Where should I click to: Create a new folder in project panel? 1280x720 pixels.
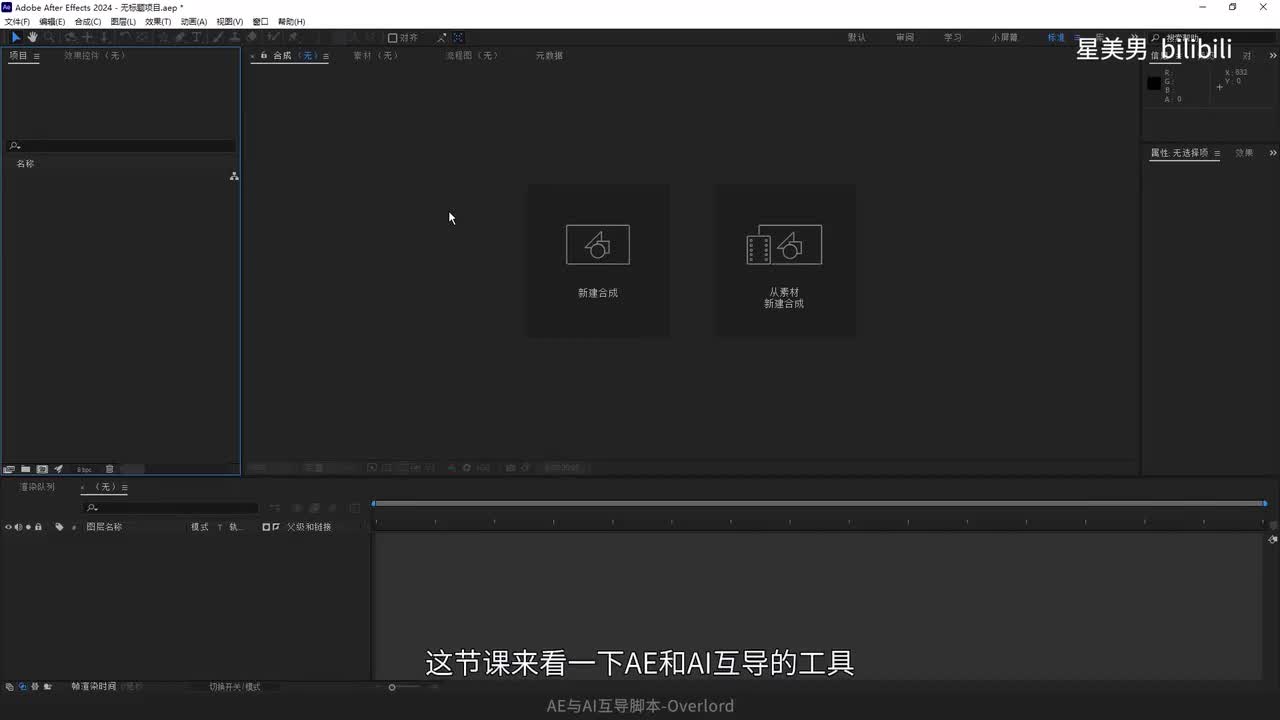[x=26, y=469]
